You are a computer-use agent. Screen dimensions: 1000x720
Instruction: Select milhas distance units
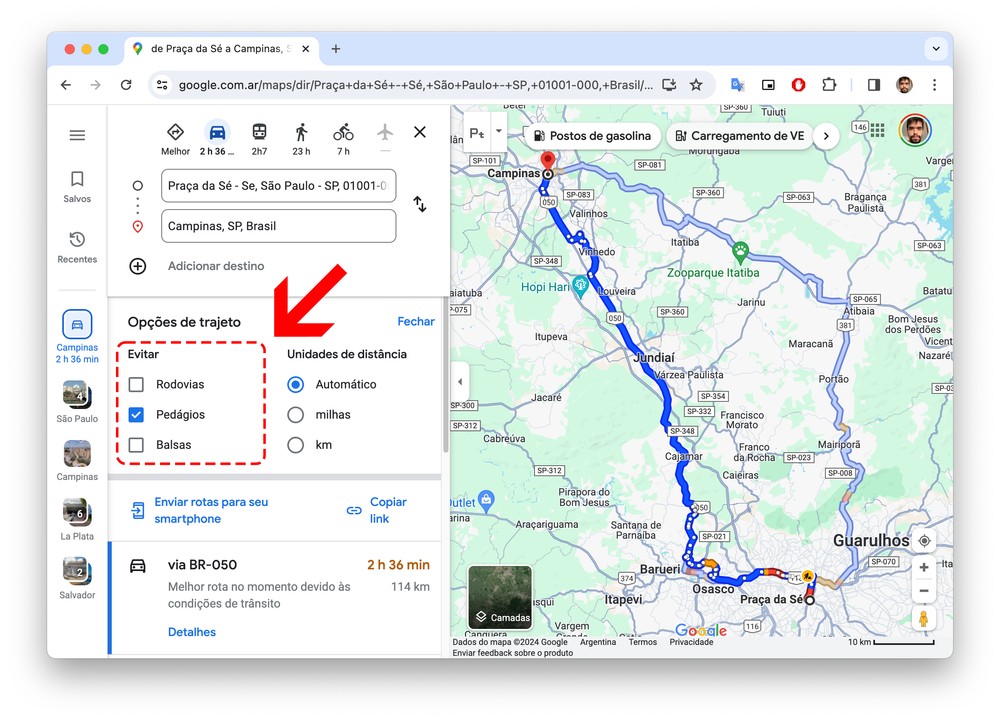point(295,415)
